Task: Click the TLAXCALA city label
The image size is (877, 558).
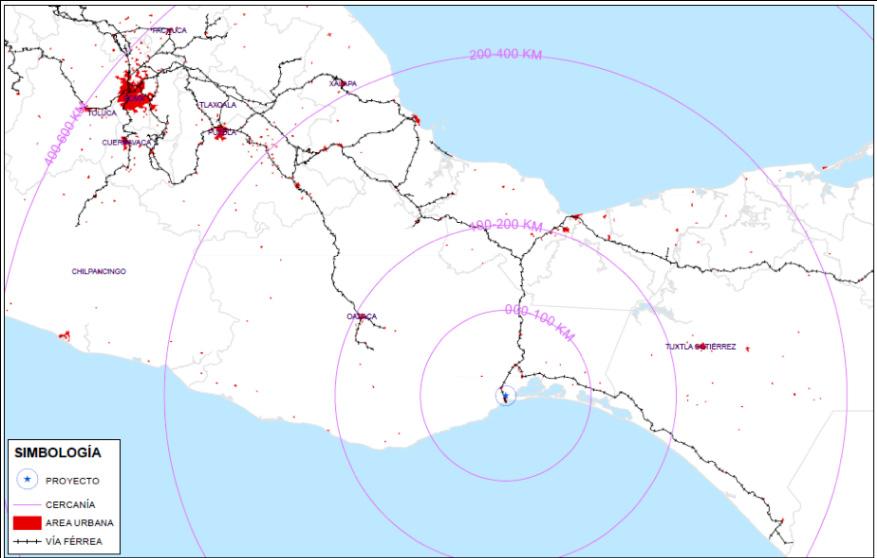Action: [218, 105]
